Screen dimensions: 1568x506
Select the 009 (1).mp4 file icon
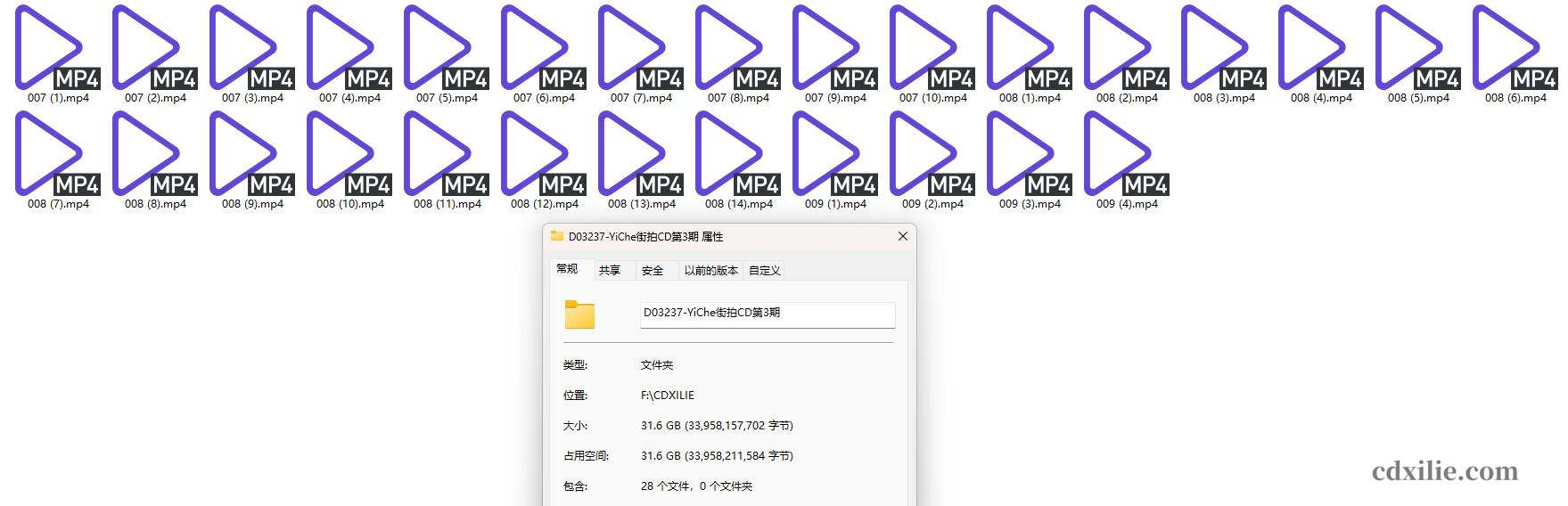click(x=835, y=154)
